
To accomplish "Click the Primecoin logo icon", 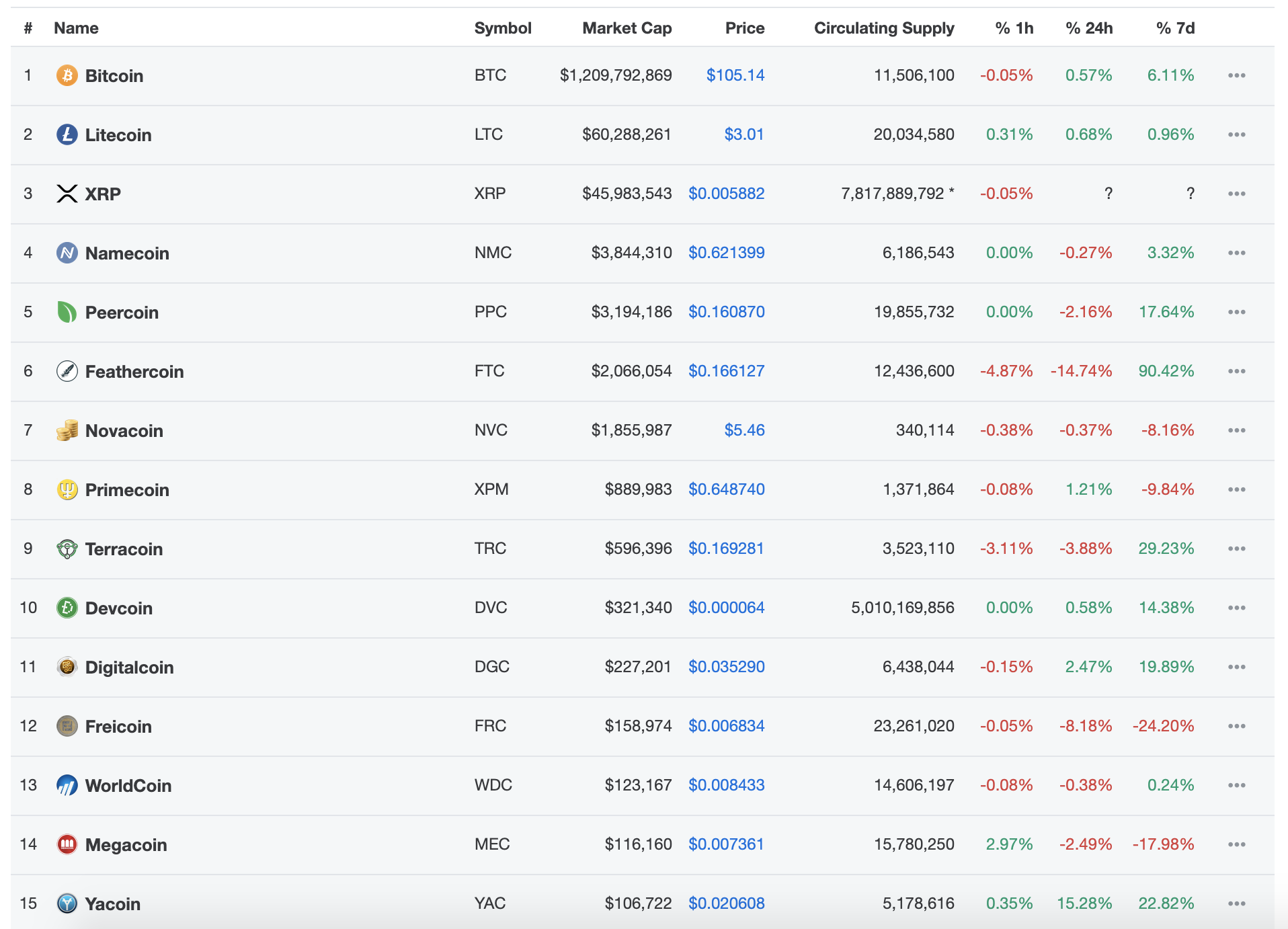I will click(67, 489).
